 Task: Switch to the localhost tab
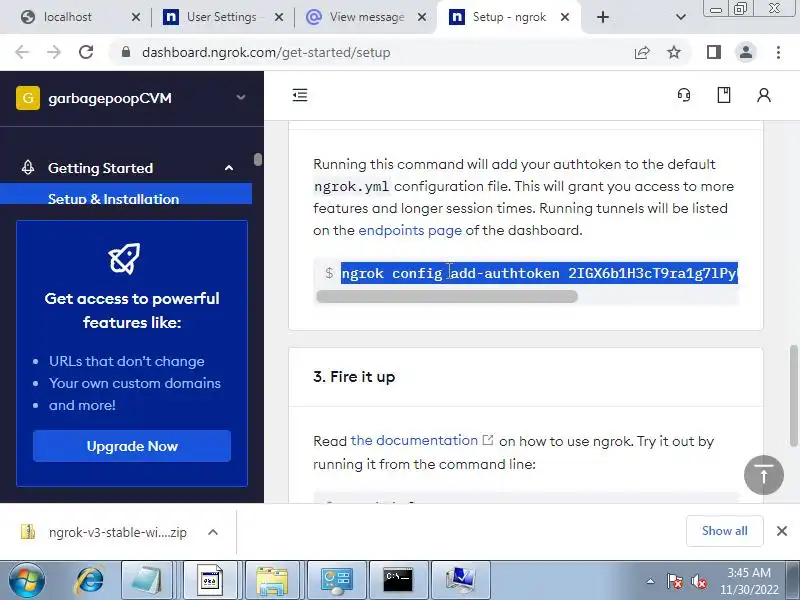[68, 17]
